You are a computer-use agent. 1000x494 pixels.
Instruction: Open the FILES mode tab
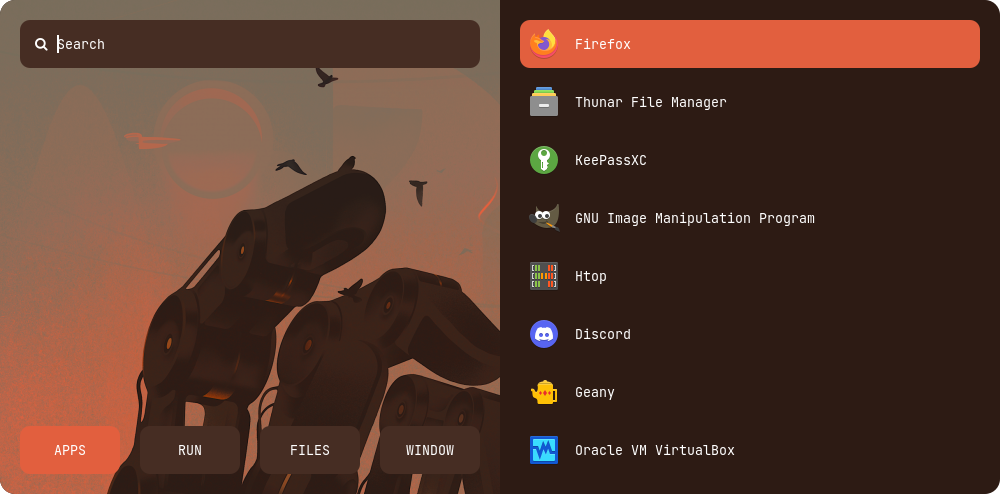click(310, 450)
